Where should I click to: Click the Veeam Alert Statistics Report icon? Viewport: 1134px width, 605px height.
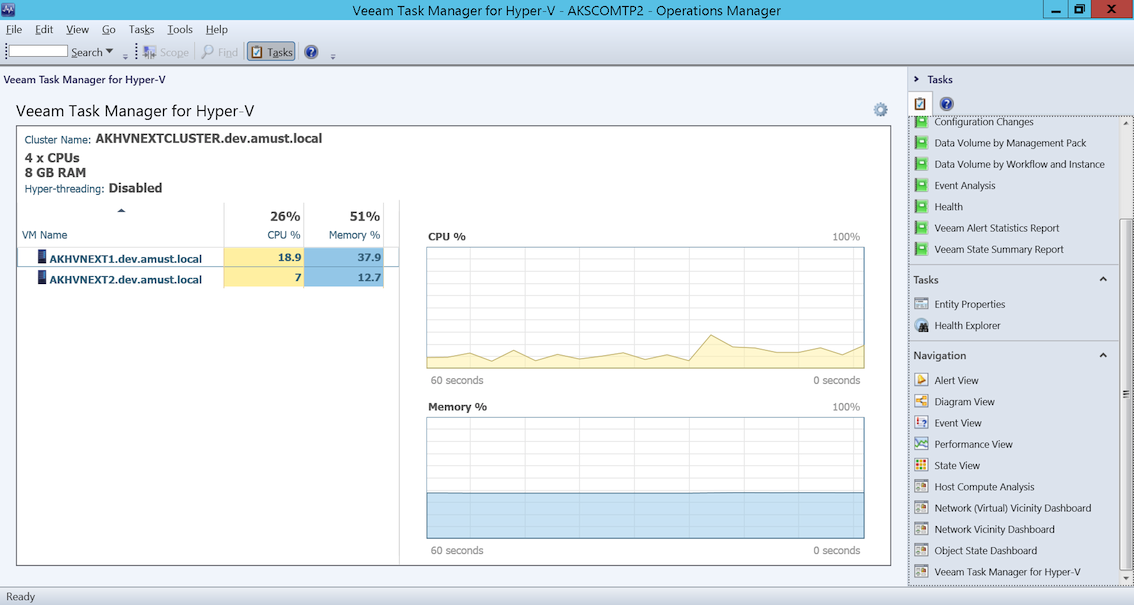921,228
